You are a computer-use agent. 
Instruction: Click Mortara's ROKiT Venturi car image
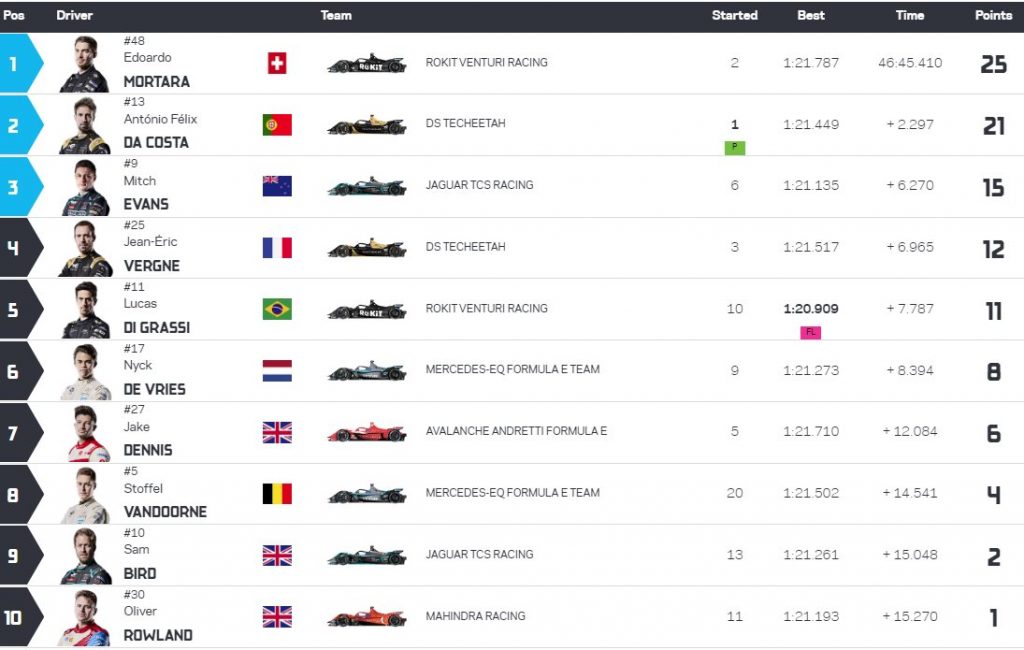coord(367,63)
